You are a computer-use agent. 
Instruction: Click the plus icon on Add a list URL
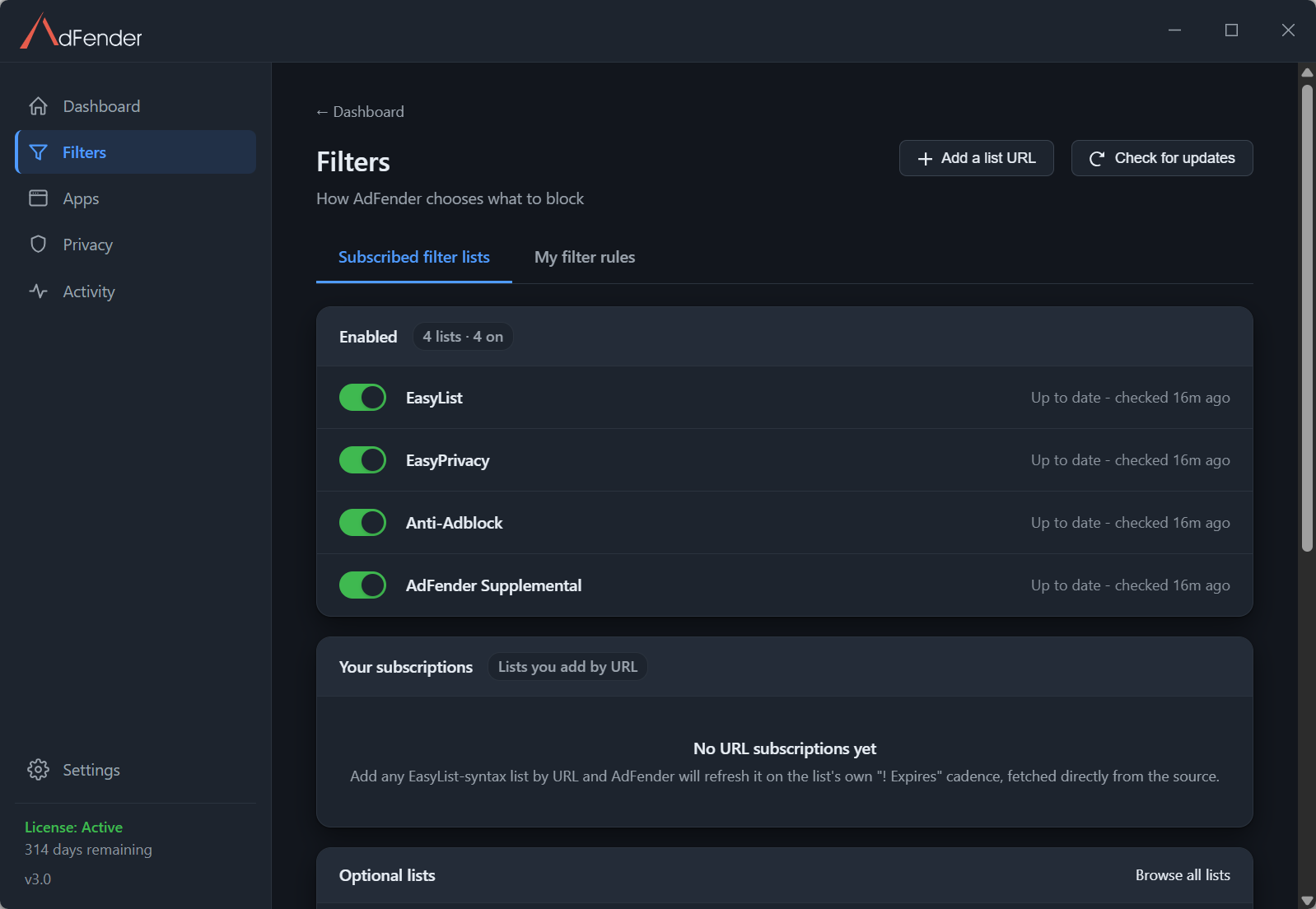pos(925,159)
